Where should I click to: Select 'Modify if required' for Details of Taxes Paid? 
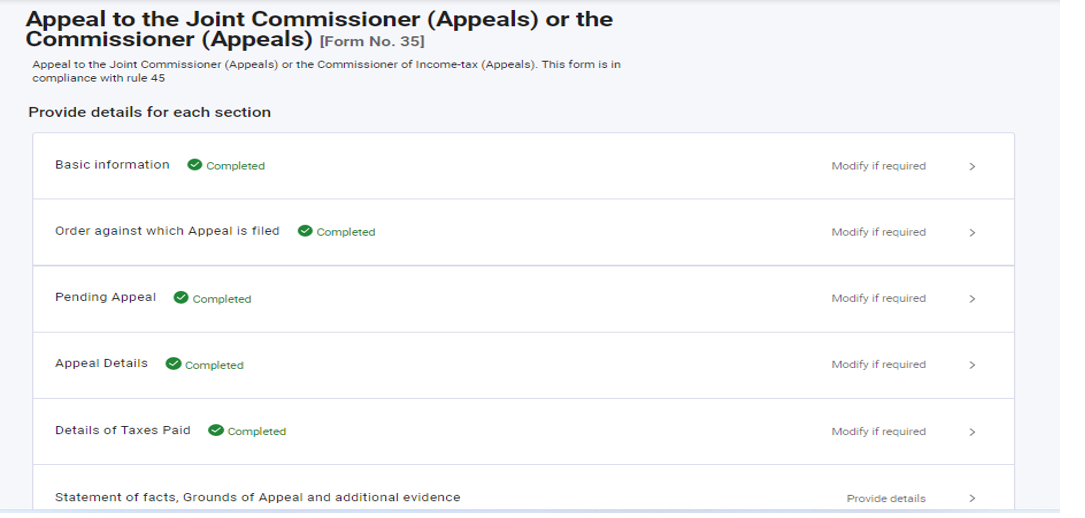(878, 432)
